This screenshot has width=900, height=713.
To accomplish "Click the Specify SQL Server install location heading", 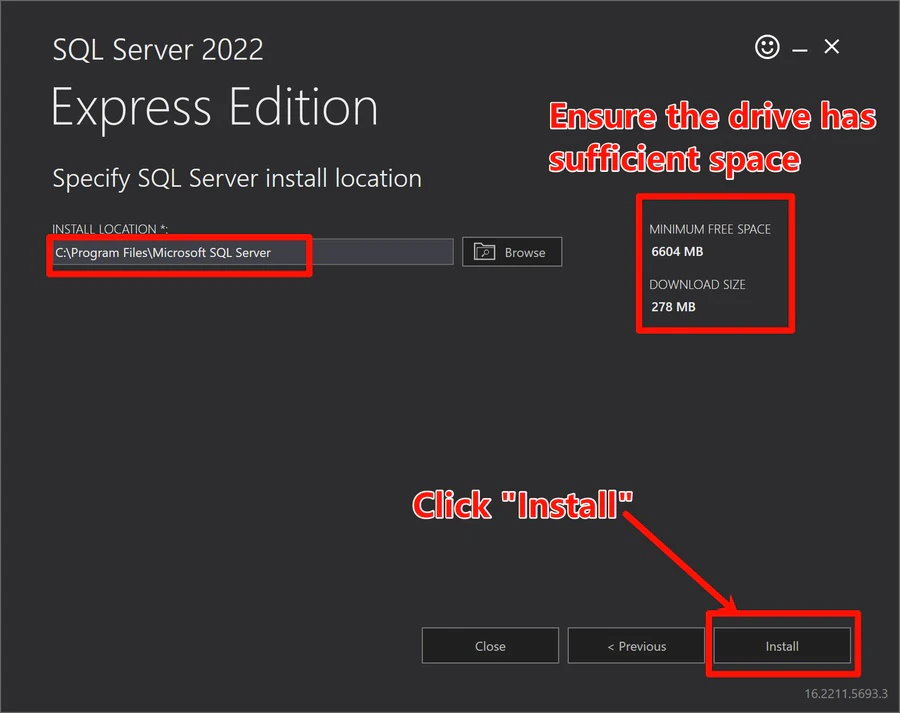I will click(x=237, y=179).
